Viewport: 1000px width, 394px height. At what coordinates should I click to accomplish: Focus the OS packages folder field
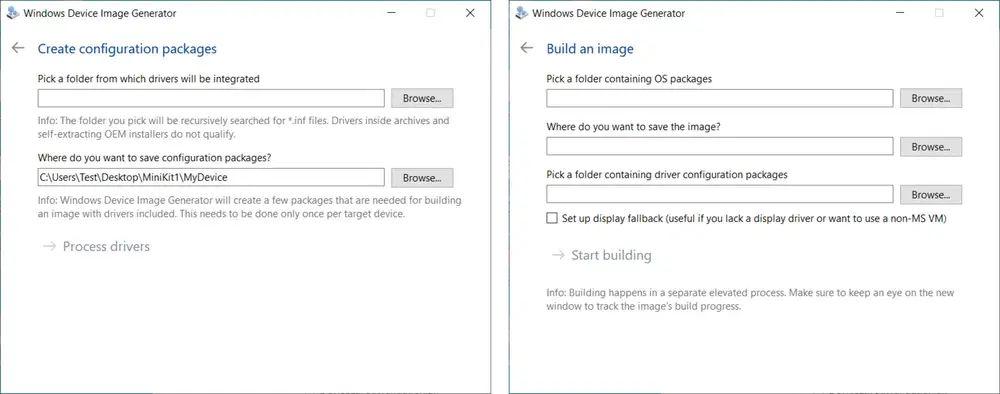719,98
